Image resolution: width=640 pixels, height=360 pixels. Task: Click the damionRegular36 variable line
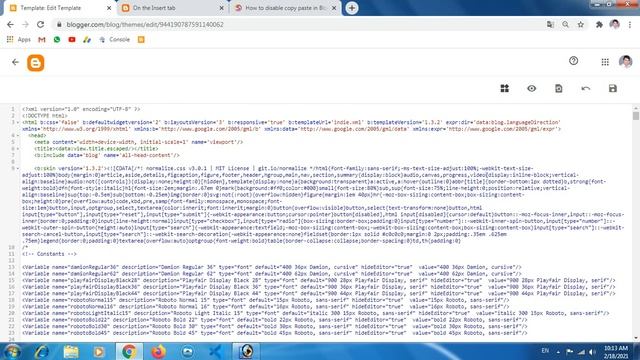point(272,267)
